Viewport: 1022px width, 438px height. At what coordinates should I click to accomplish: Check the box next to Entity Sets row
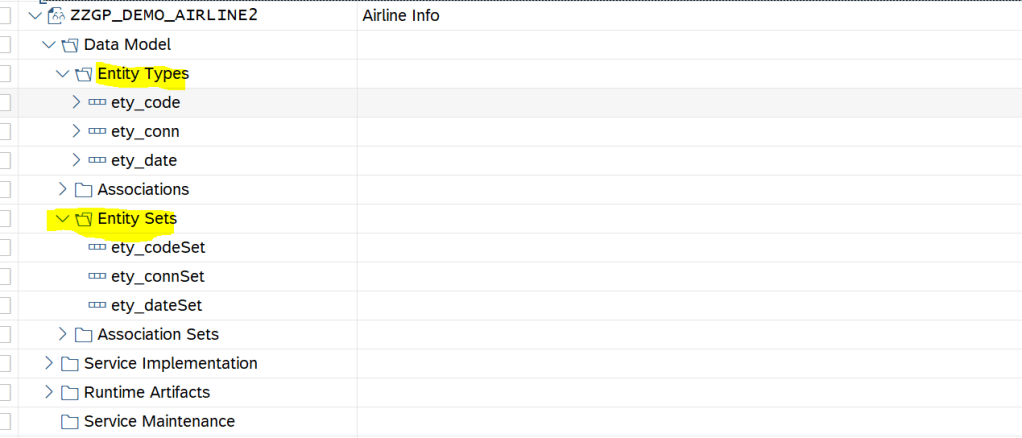tap(4, 219)
